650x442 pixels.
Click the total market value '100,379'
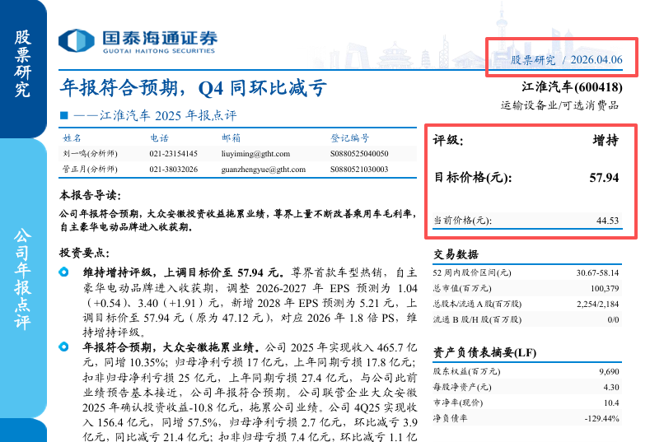604,288
